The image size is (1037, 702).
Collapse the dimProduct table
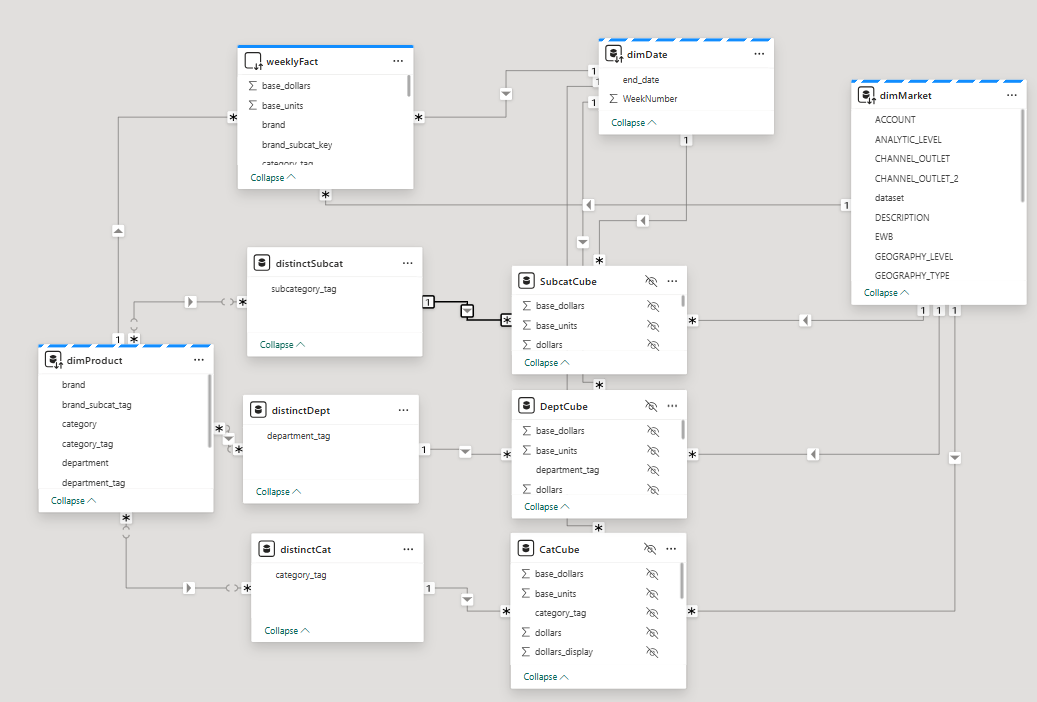click(x=73, y=501)
